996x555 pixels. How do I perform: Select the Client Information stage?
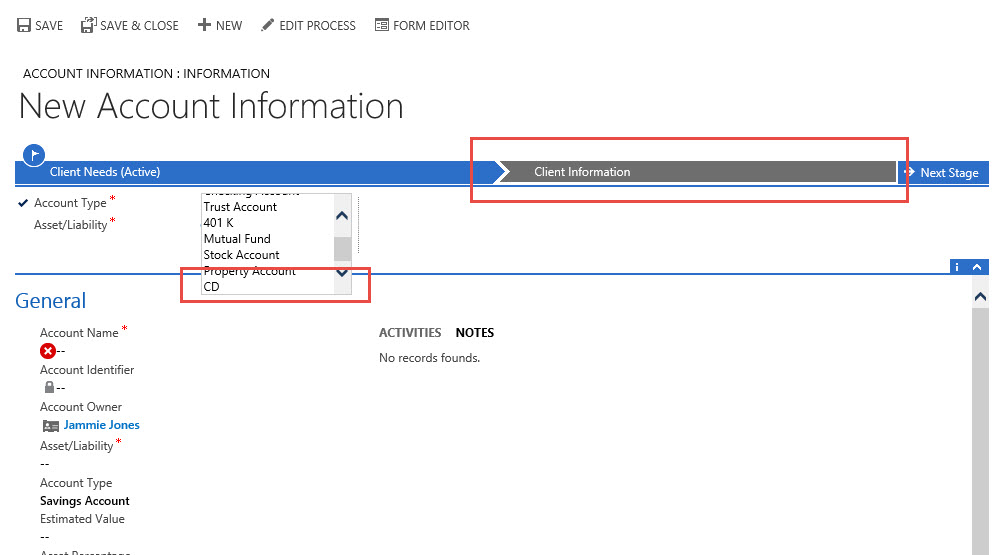pyautogui.click(x=582, y=172)
